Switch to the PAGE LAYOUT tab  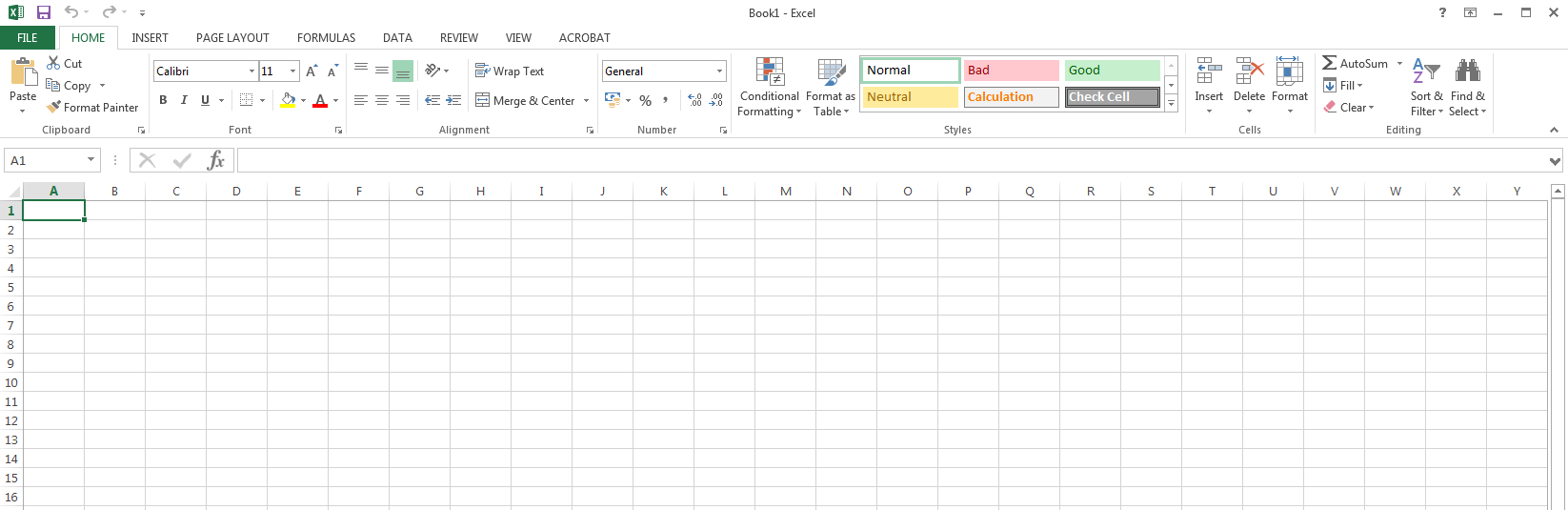click(232, 38)
